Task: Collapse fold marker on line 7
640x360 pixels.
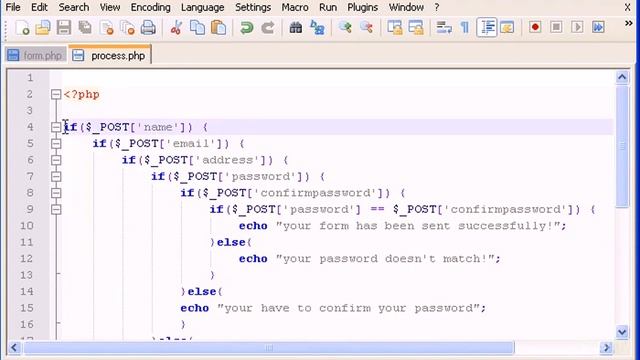Action: pos(56,176)
